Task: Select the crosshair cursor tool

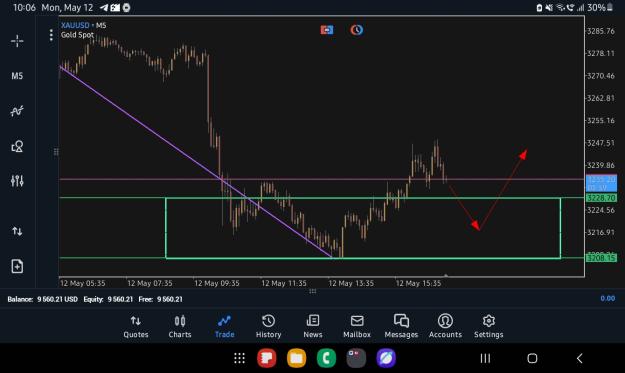Action: tap(17, 41)
